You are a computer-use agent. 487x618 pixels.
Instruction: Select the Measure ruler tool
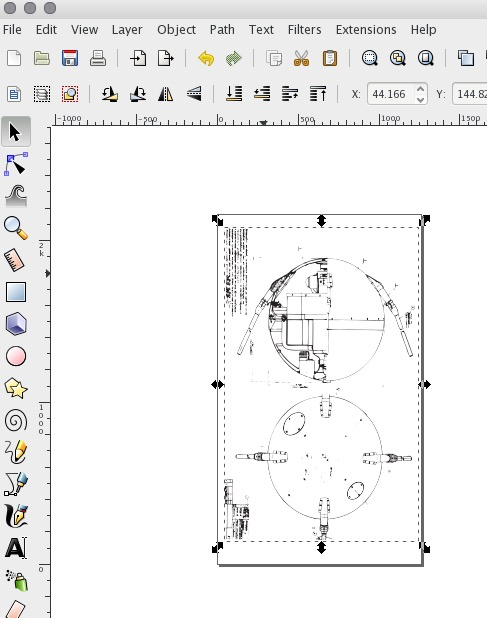15,260
